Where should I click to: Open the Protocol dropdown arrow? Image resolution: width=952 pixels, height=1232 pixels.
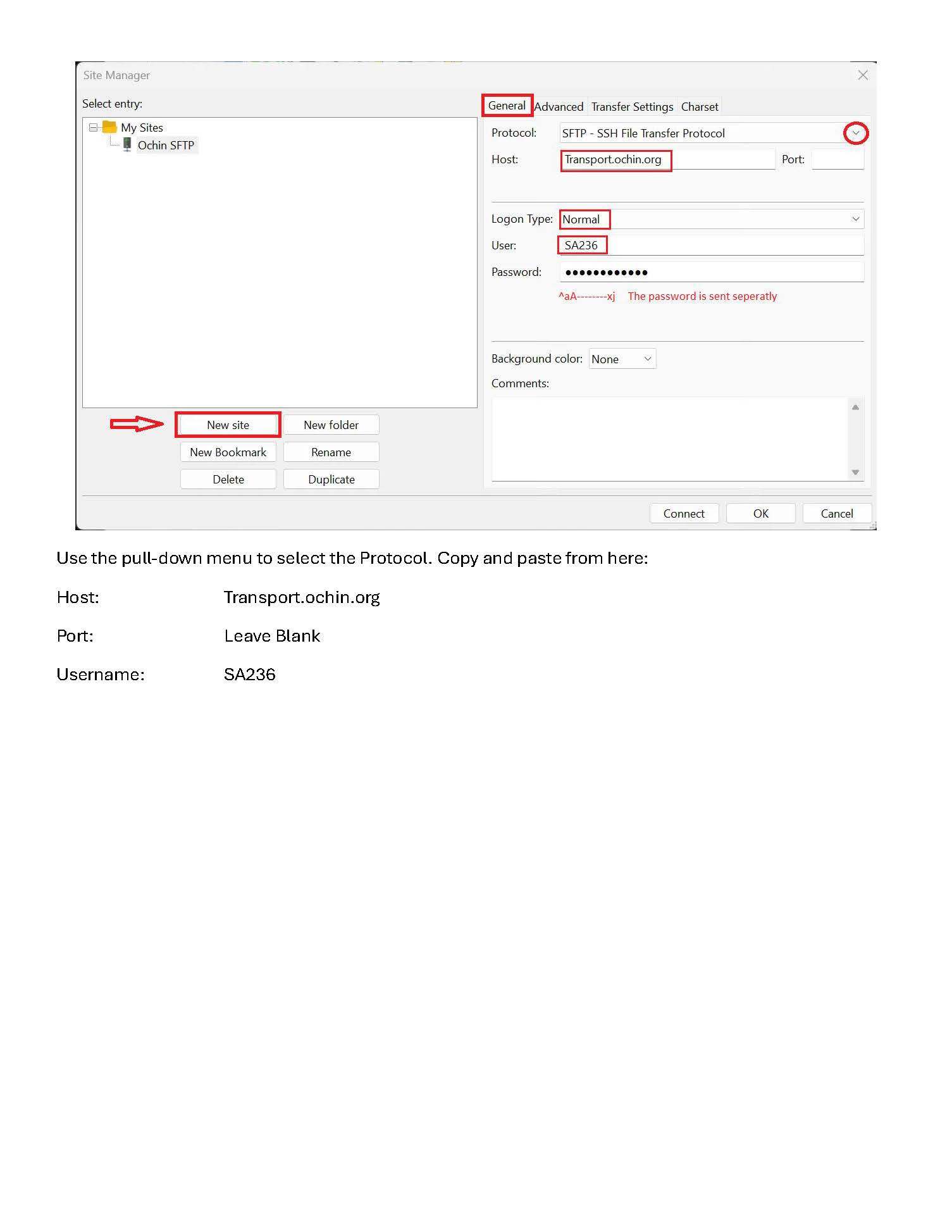coord(855,134)
